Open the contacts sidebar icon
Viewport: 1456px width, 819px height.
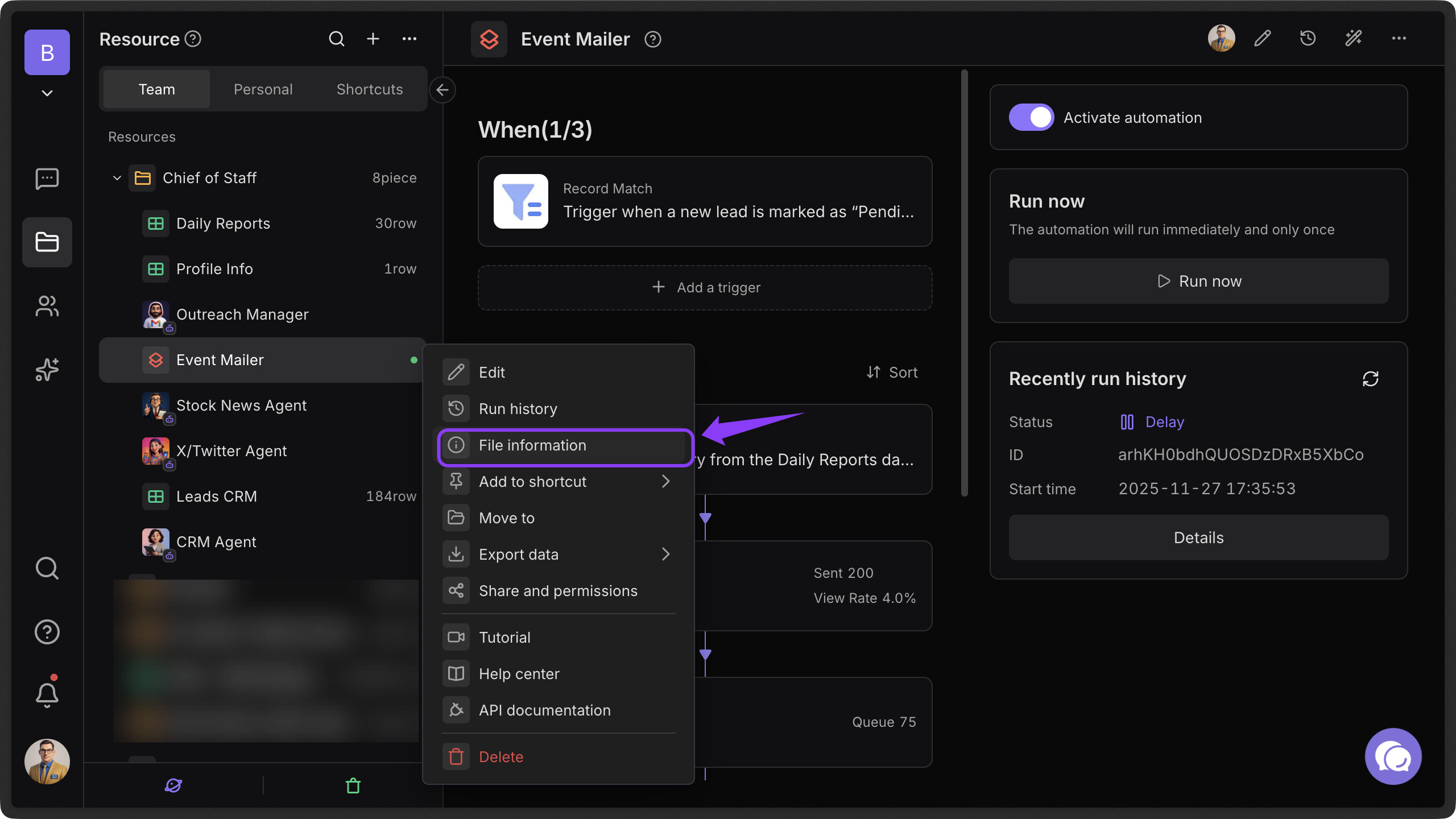pyautogui.click(x=47, y=306)
